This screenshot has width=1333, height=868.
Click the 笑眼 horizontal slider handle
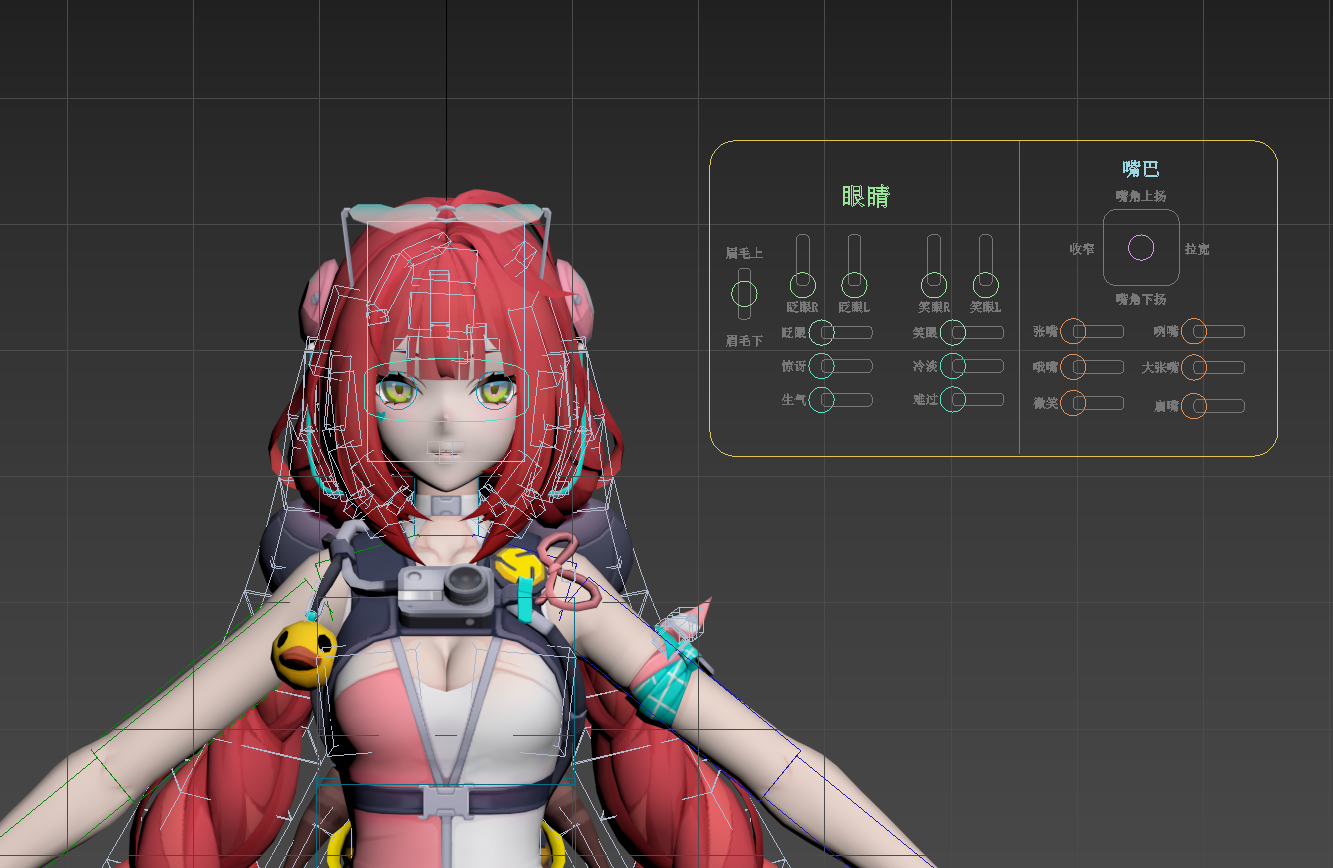tap(953, 332)
